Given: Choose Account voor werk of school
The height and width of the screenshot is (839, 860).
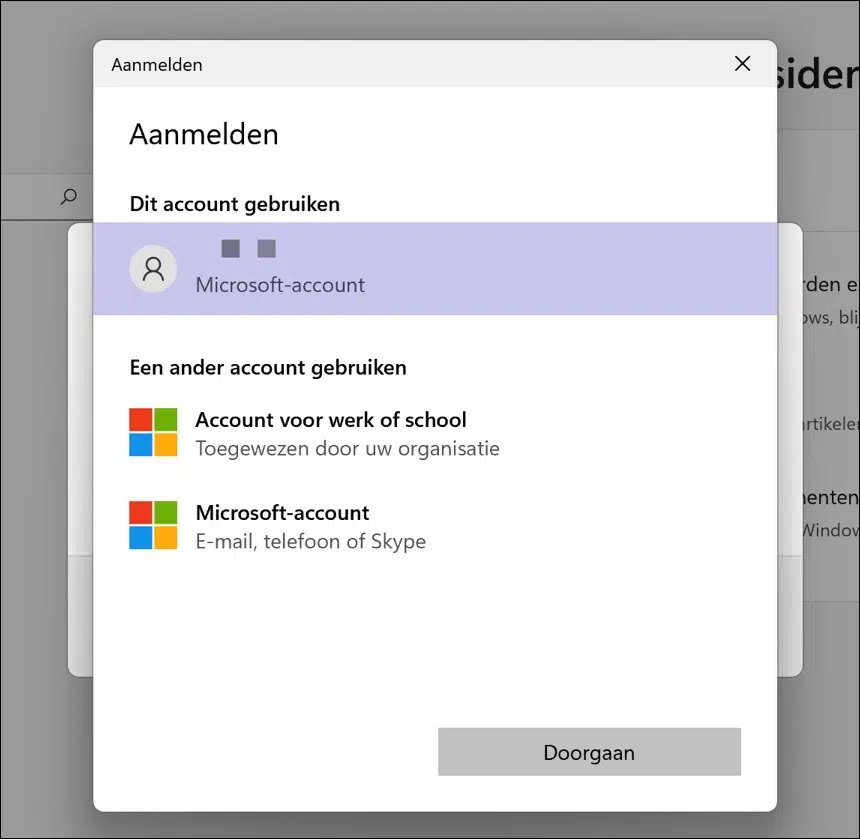Looking at the screenshot, I should tap(435, 433).
